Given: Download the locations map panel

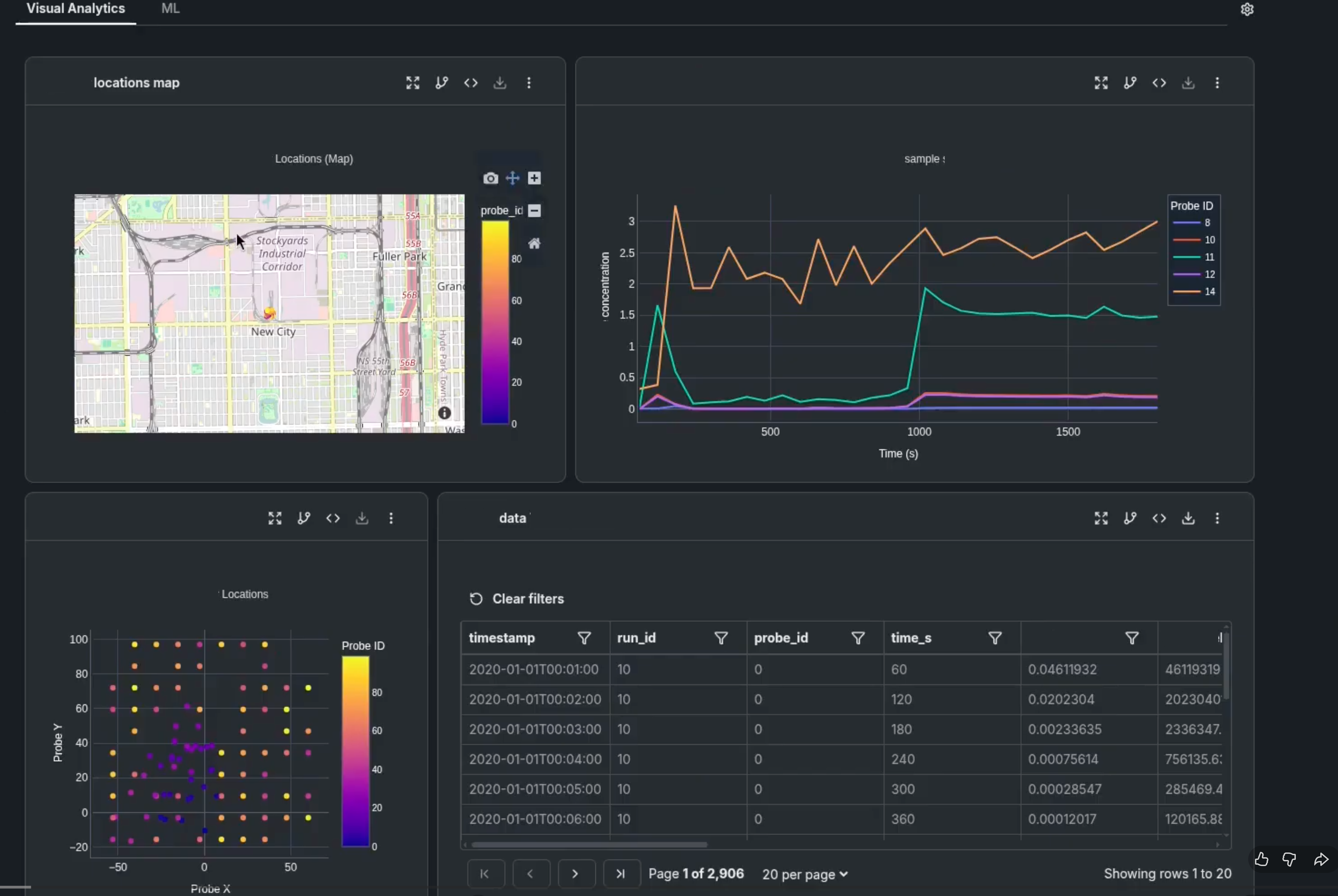Looking at the screenshot, I should pos(500,83).
